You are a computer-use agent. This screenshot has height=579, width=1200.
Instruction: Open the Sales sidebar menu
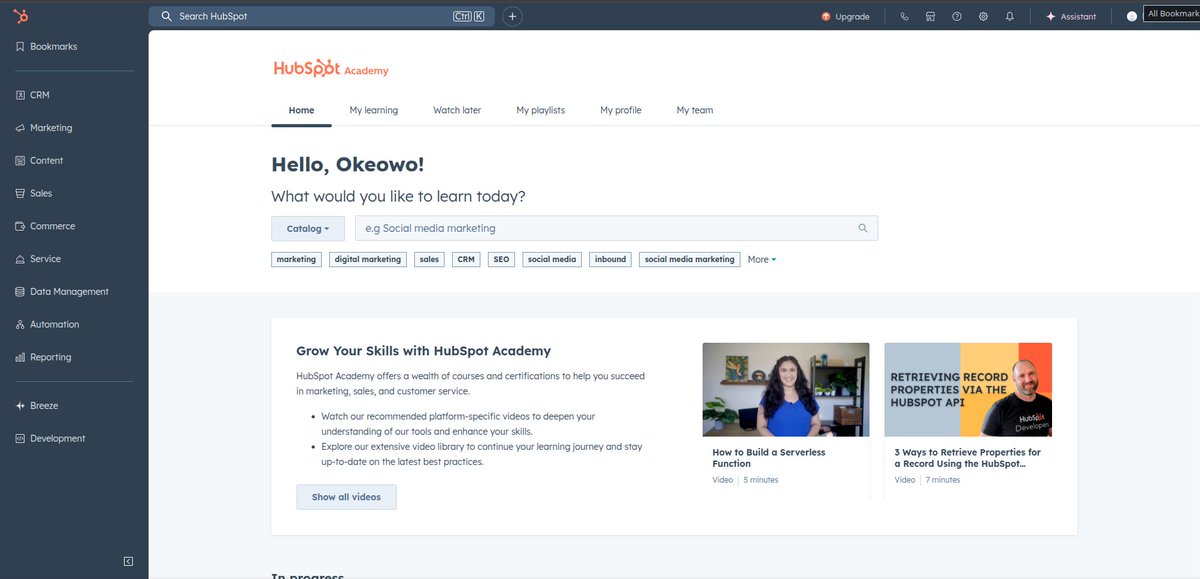point(34,193)
